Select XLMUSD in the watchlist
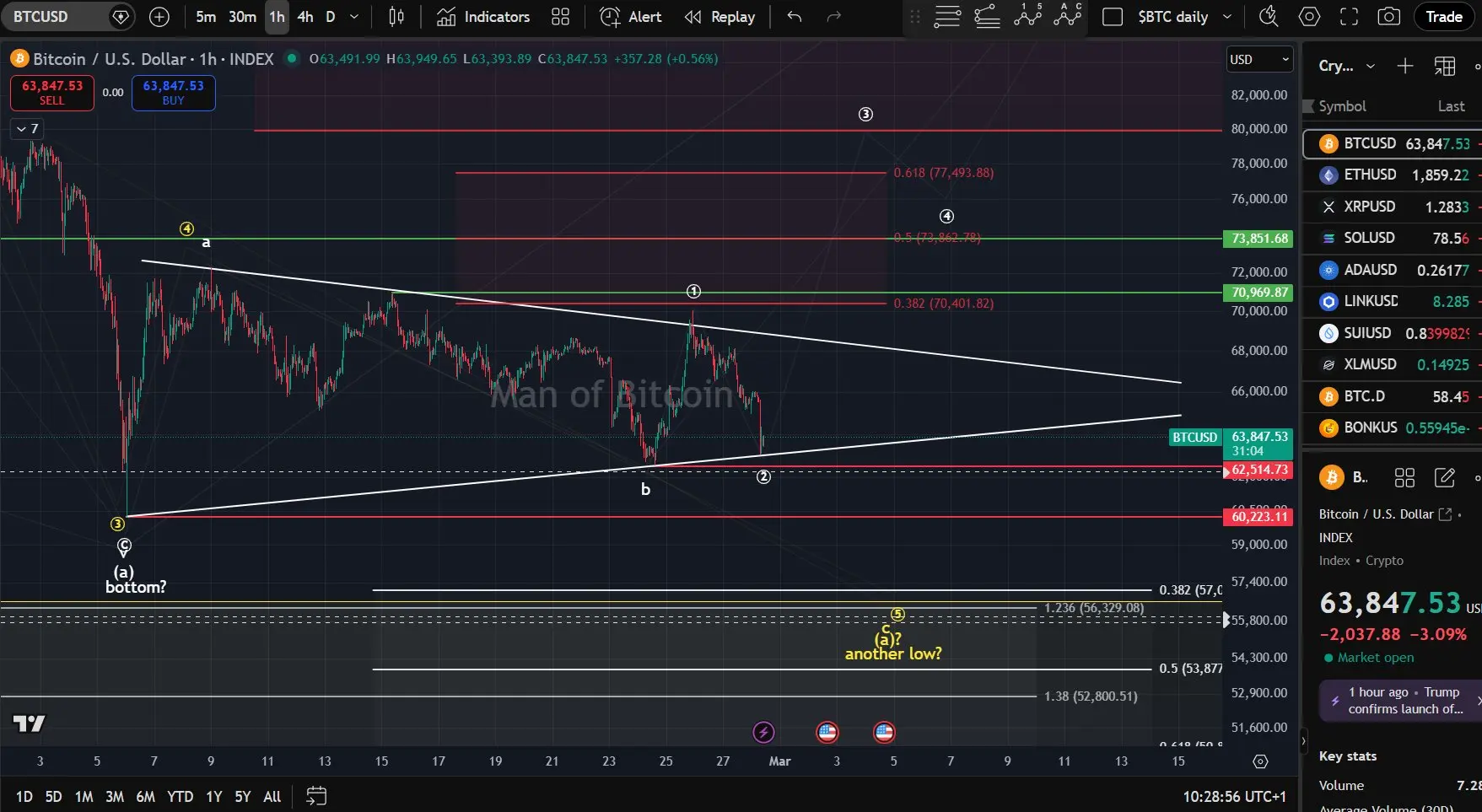 pos(1393,364)
